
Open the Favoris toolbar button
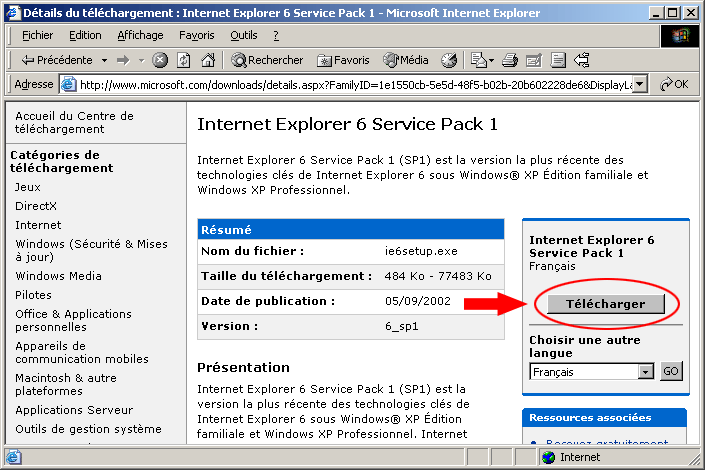coord(343,60)
